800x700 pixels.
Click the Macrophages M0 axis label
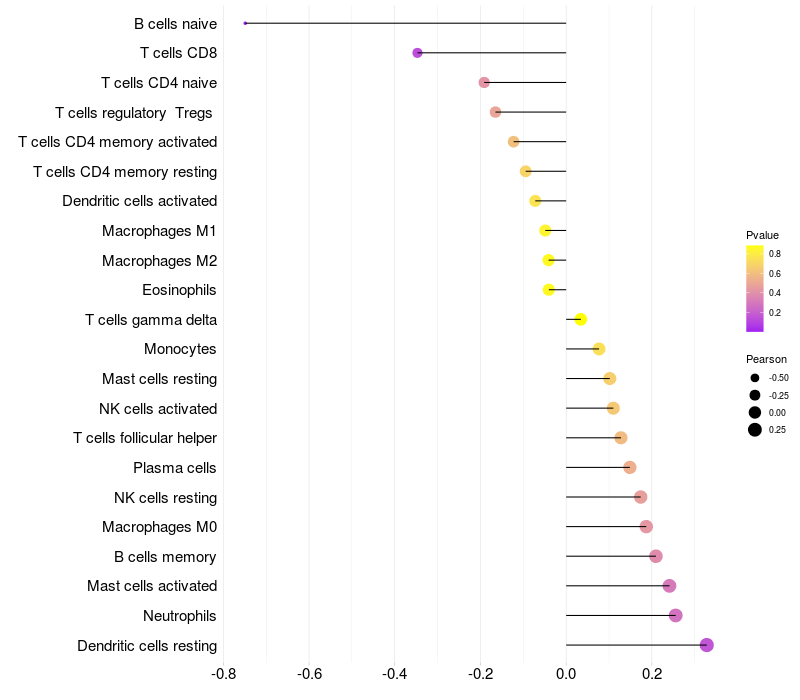159,527
